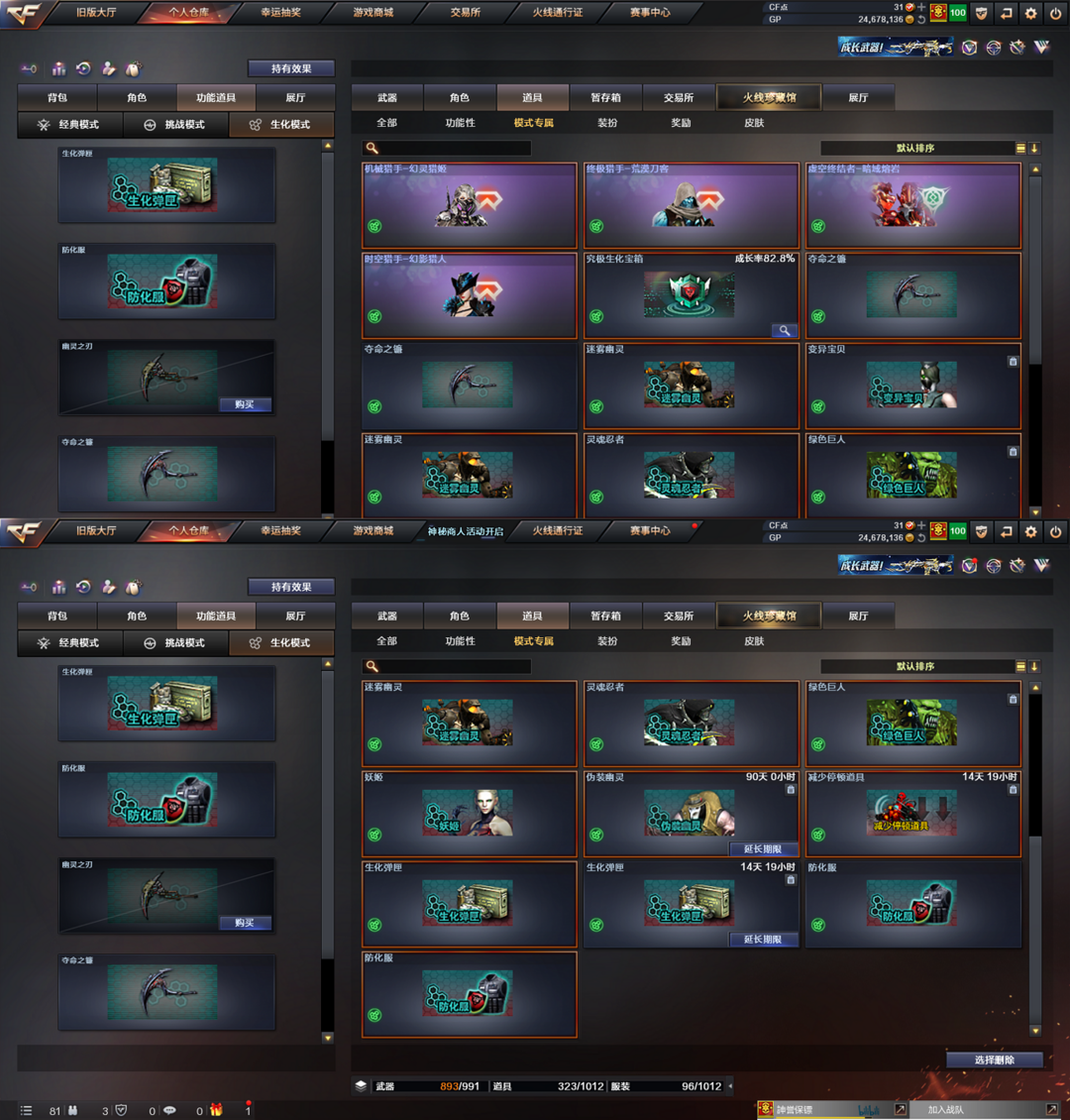The image size is (1070, 1120).
Task: Select the 时空猎手-幻影猎人 character card
Action: pos(469,295)
